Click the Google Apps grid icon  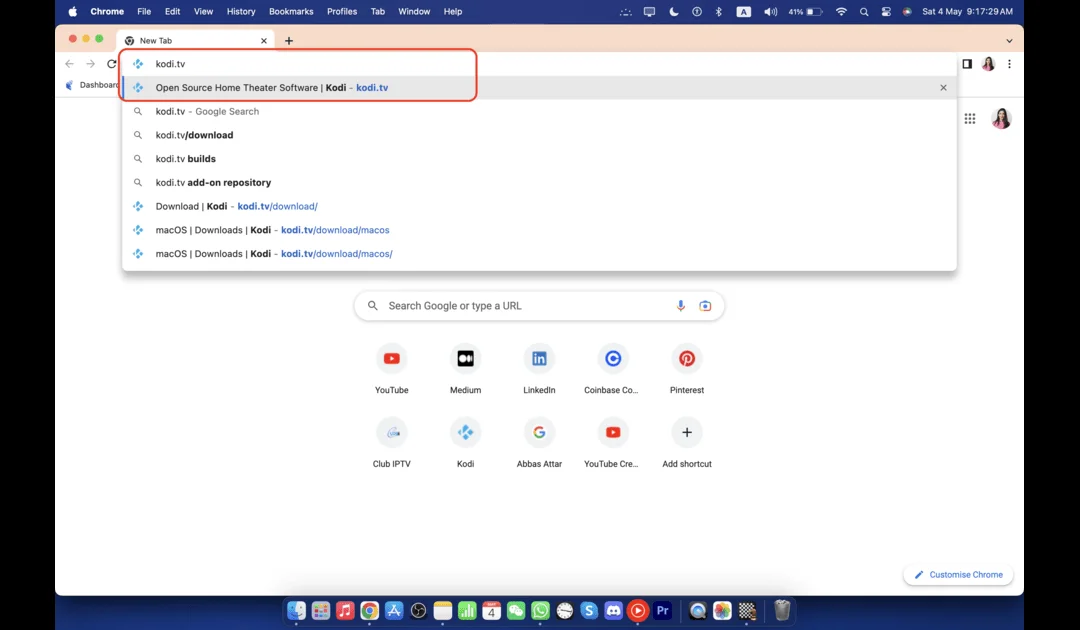(x=970, y=118)
